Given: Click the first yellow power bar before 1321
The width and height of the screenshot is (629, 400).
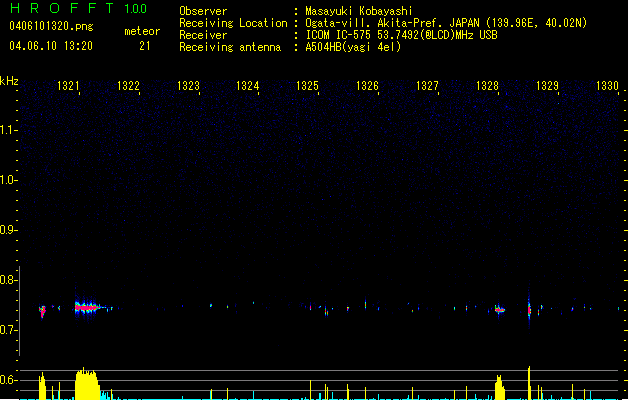Looking at the screenshot, I should coord(42,386).
